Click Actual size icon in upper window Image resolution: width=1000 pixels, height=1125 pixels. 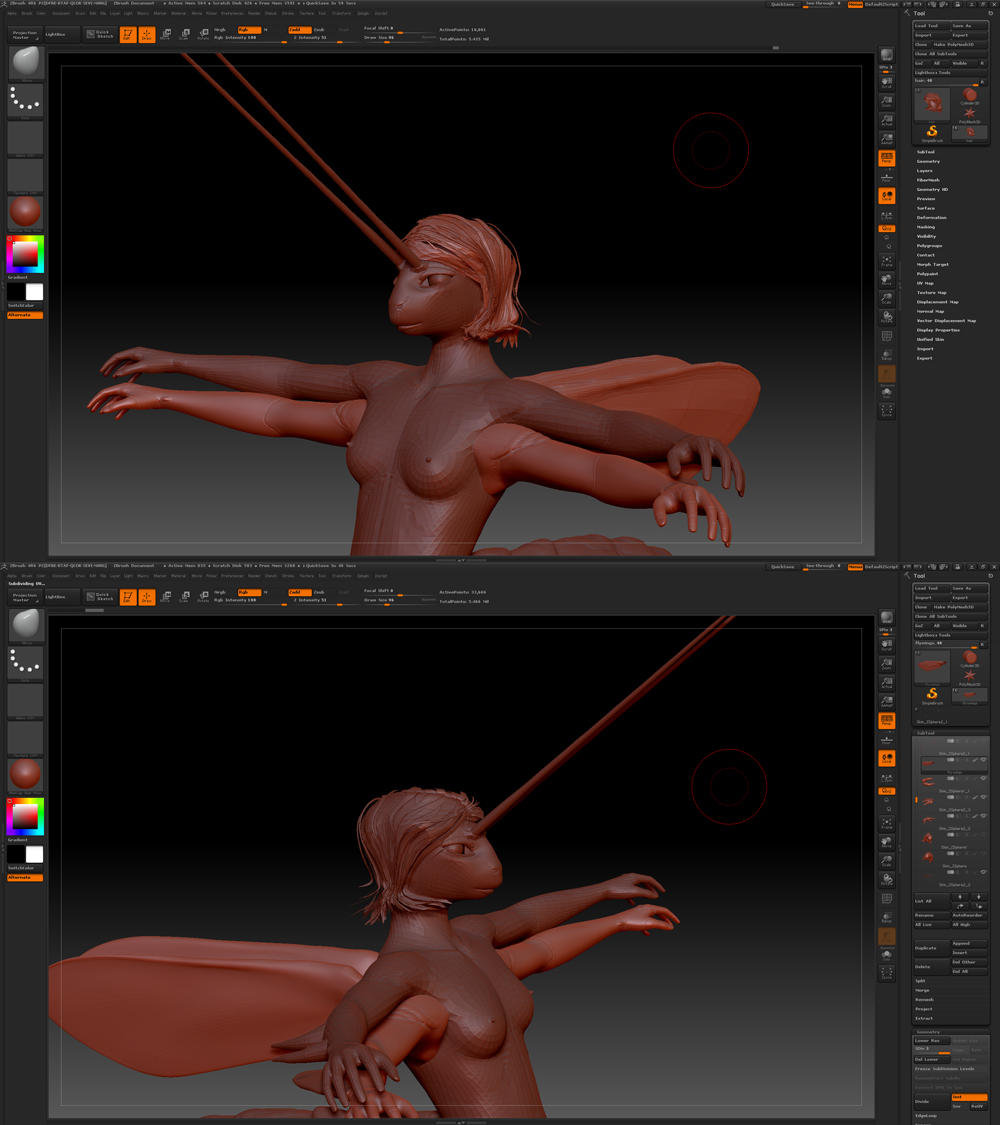click(887, 120)
